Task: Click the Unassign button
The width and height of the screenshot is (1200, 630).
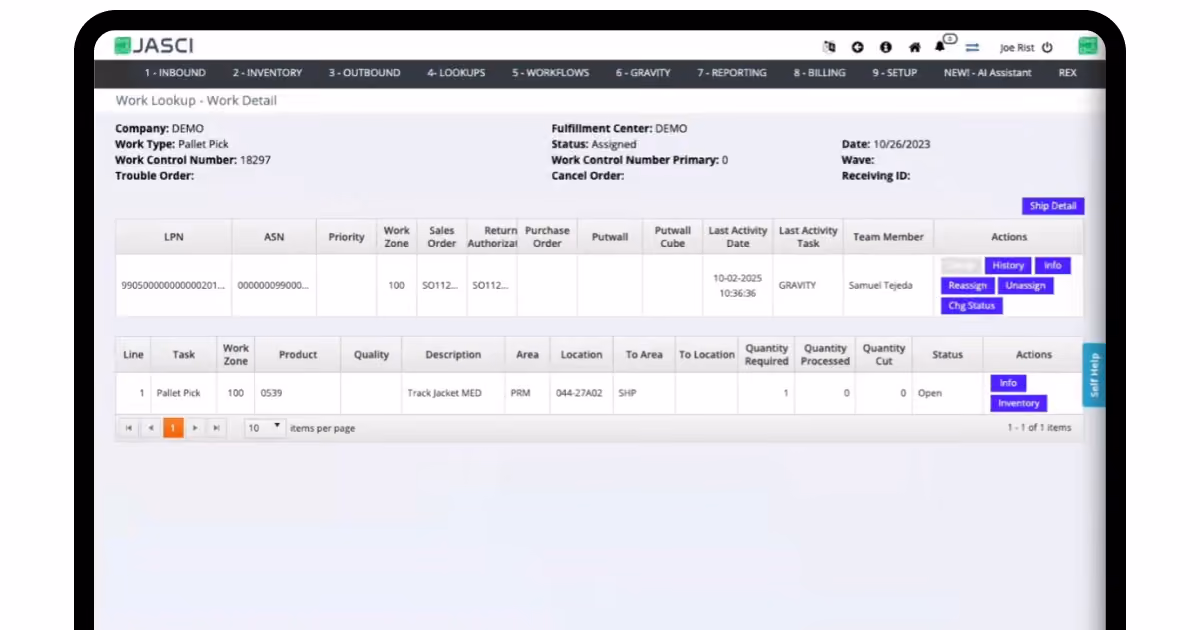Action: tap(1025, 285)
